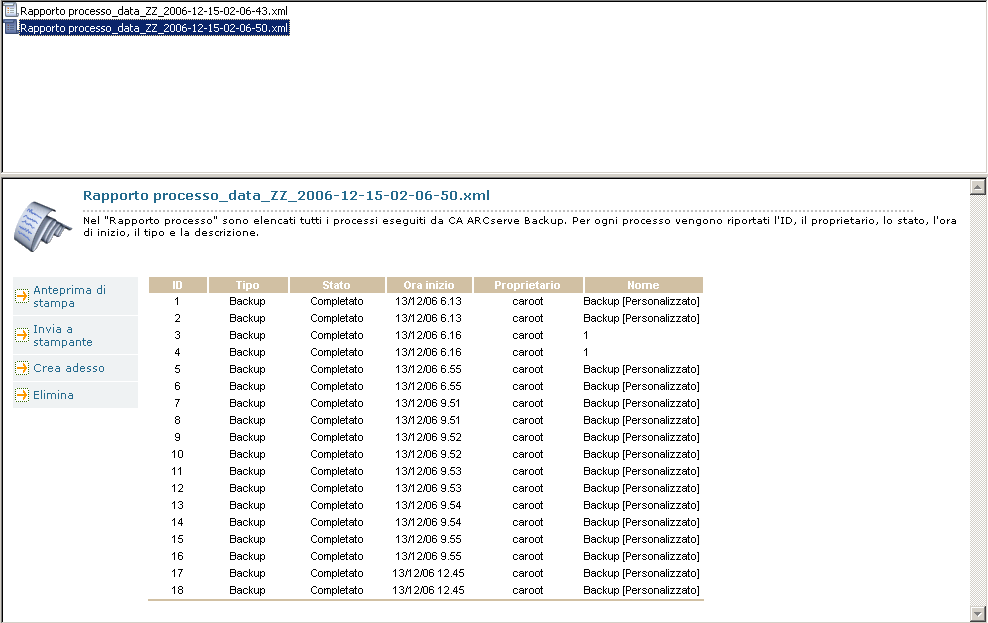Click the arrow icon next to Crea adesso
988x623 pixels.
(x=22, y=368)
